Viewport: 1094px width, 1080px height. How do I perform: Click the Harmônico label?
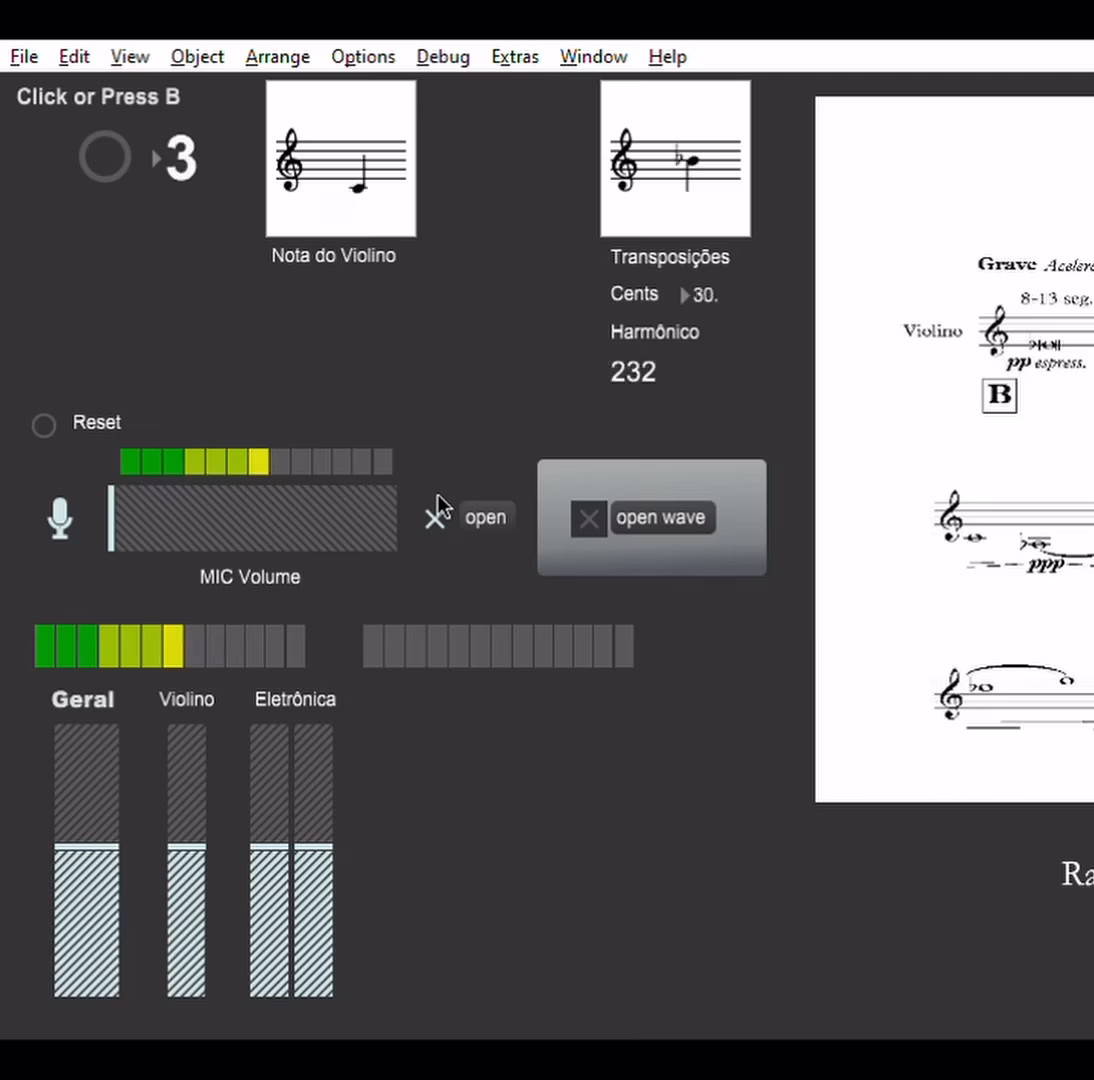[654, 332]
